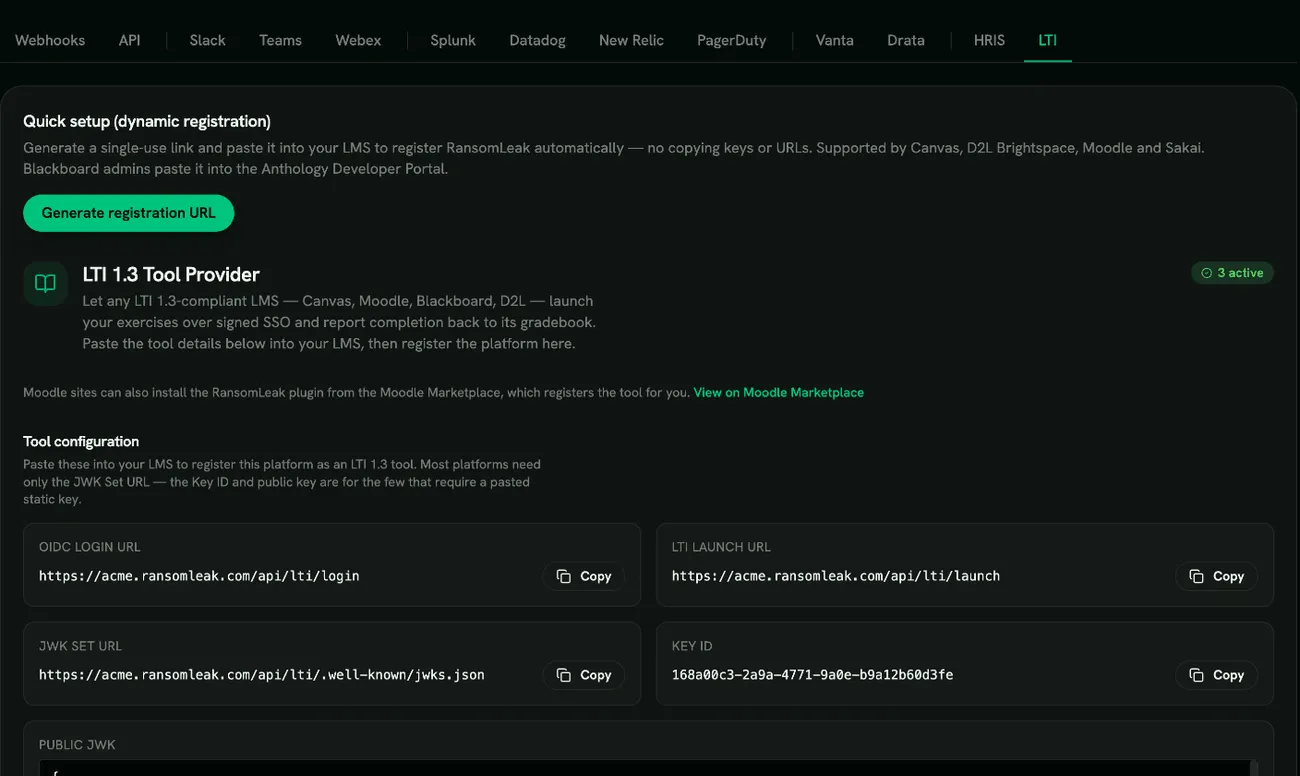Click copy icon for Key ID
The image size is (1300, 776).
point(1197,675)
